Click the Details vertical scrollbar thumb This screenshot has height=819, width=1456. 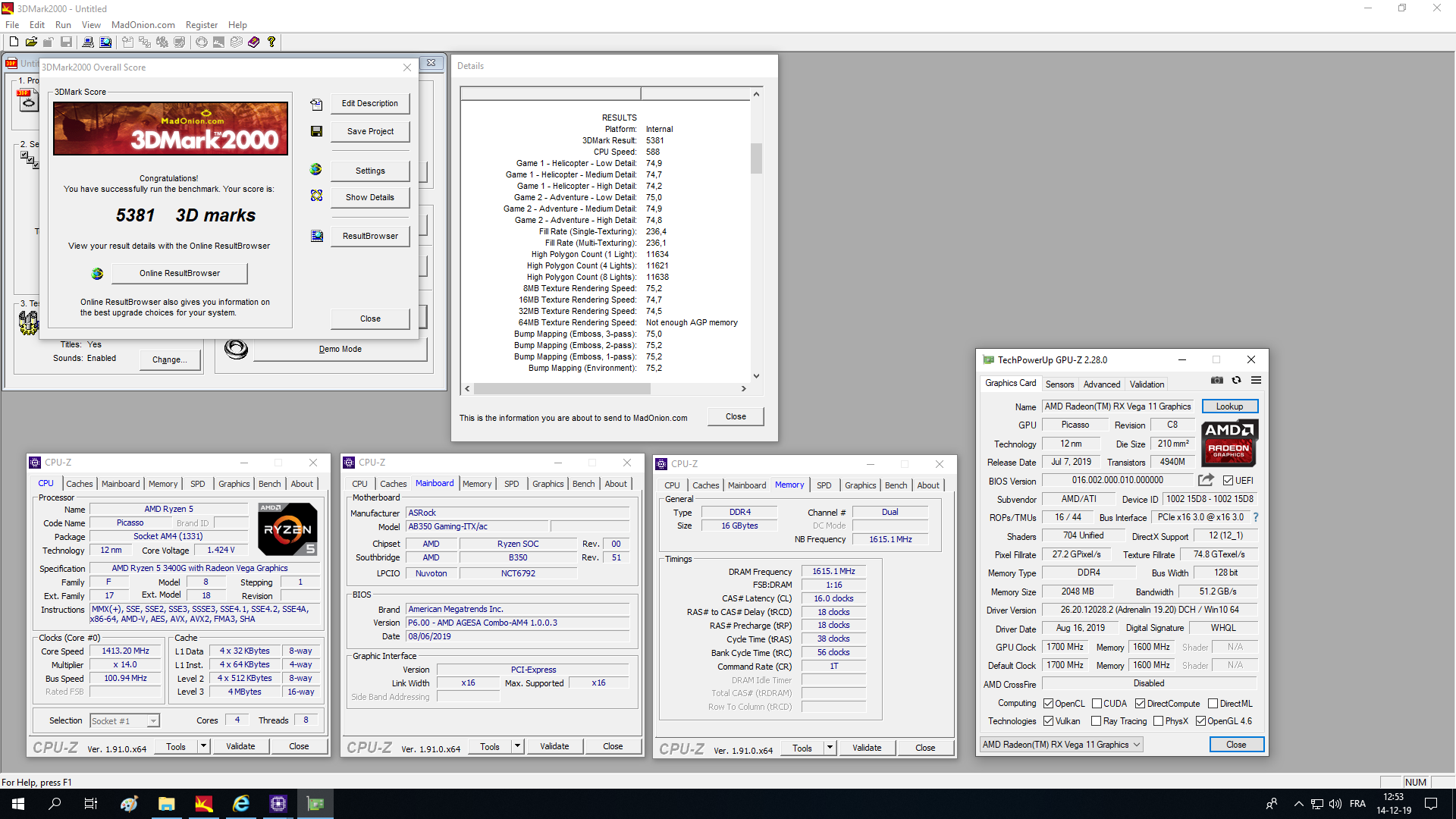tap(756, 158)
